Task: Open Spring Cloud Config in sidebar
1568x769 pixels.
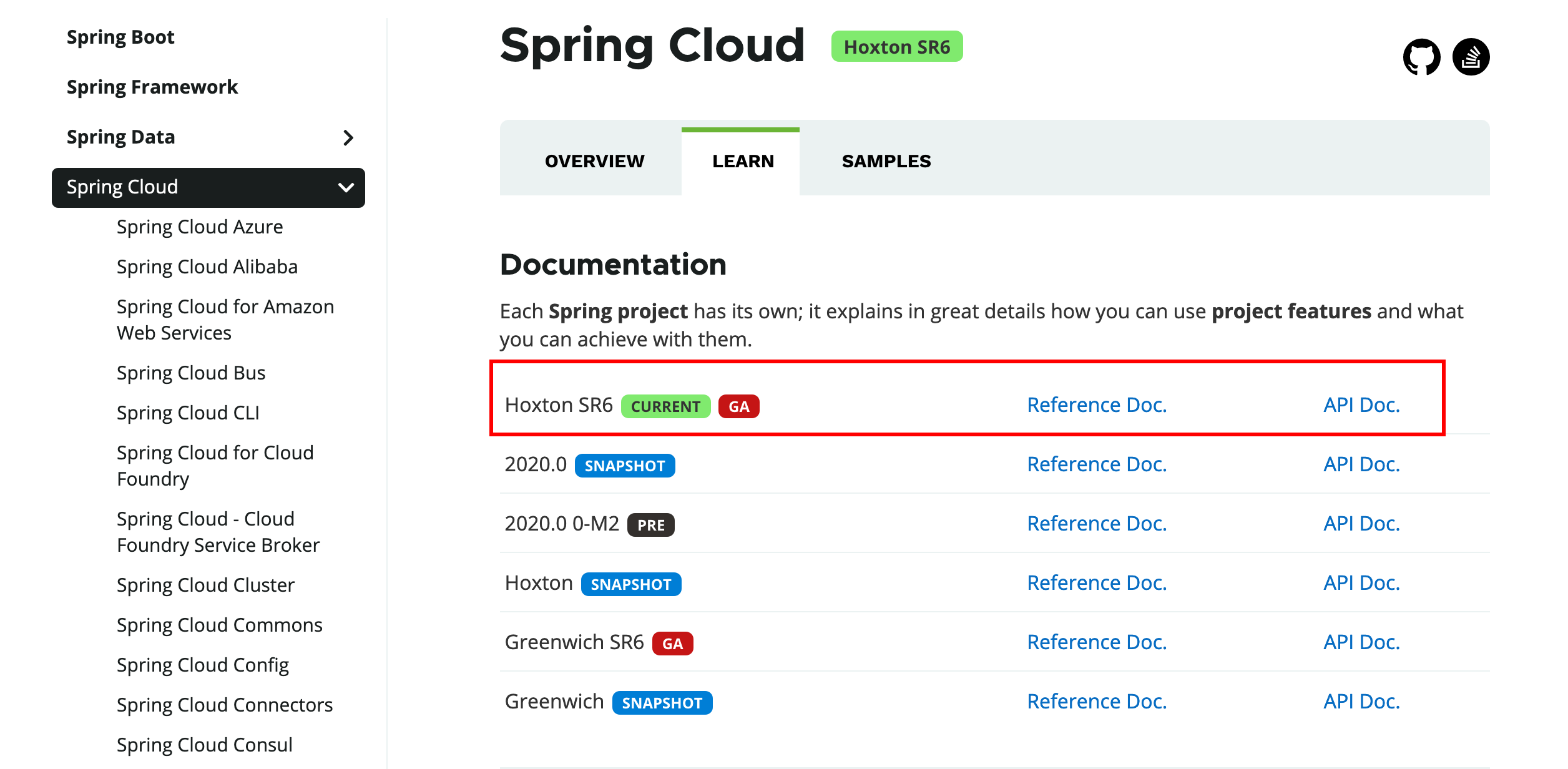Action: point(203,665)
